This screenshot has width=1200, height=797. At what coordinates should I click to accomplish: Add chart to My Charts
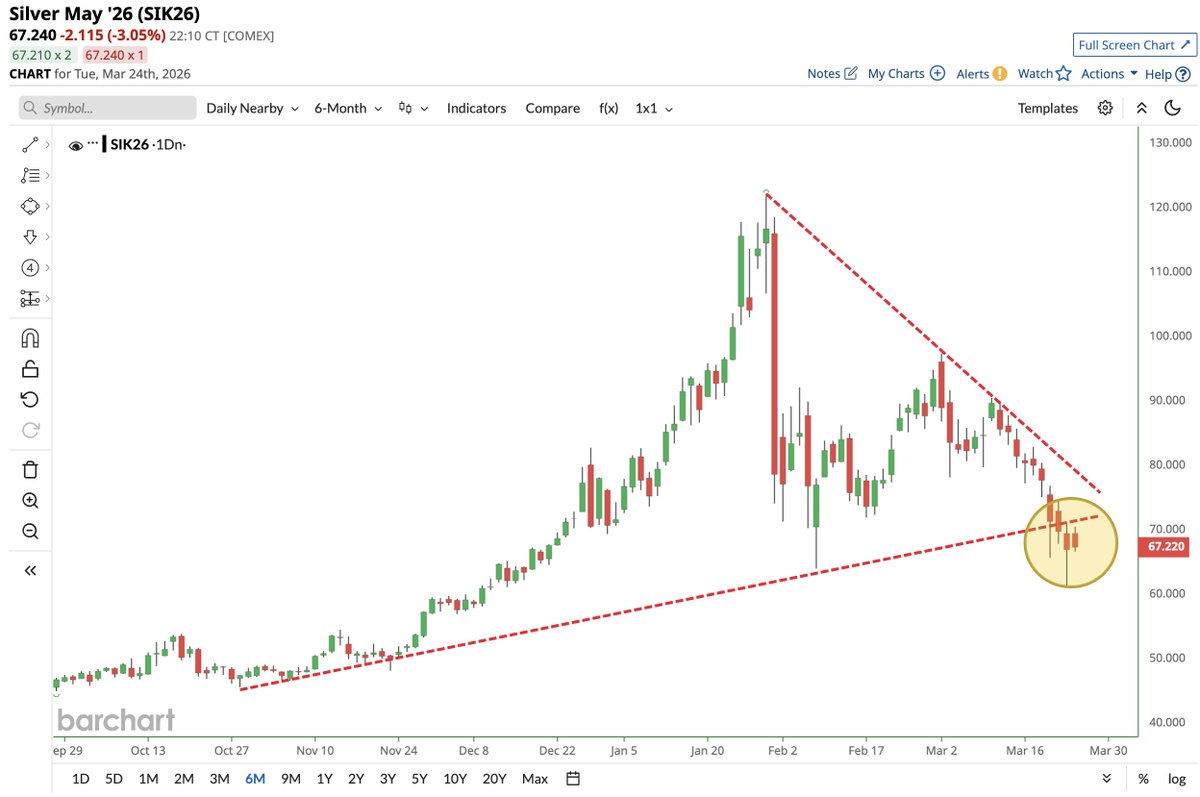[906, 74]
